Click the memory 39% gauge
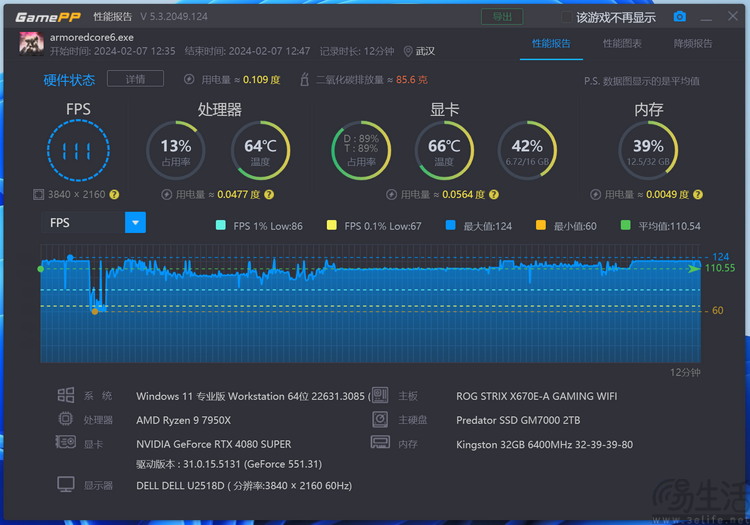The height and width of the screenshot is (525, 750). (648, 151)
